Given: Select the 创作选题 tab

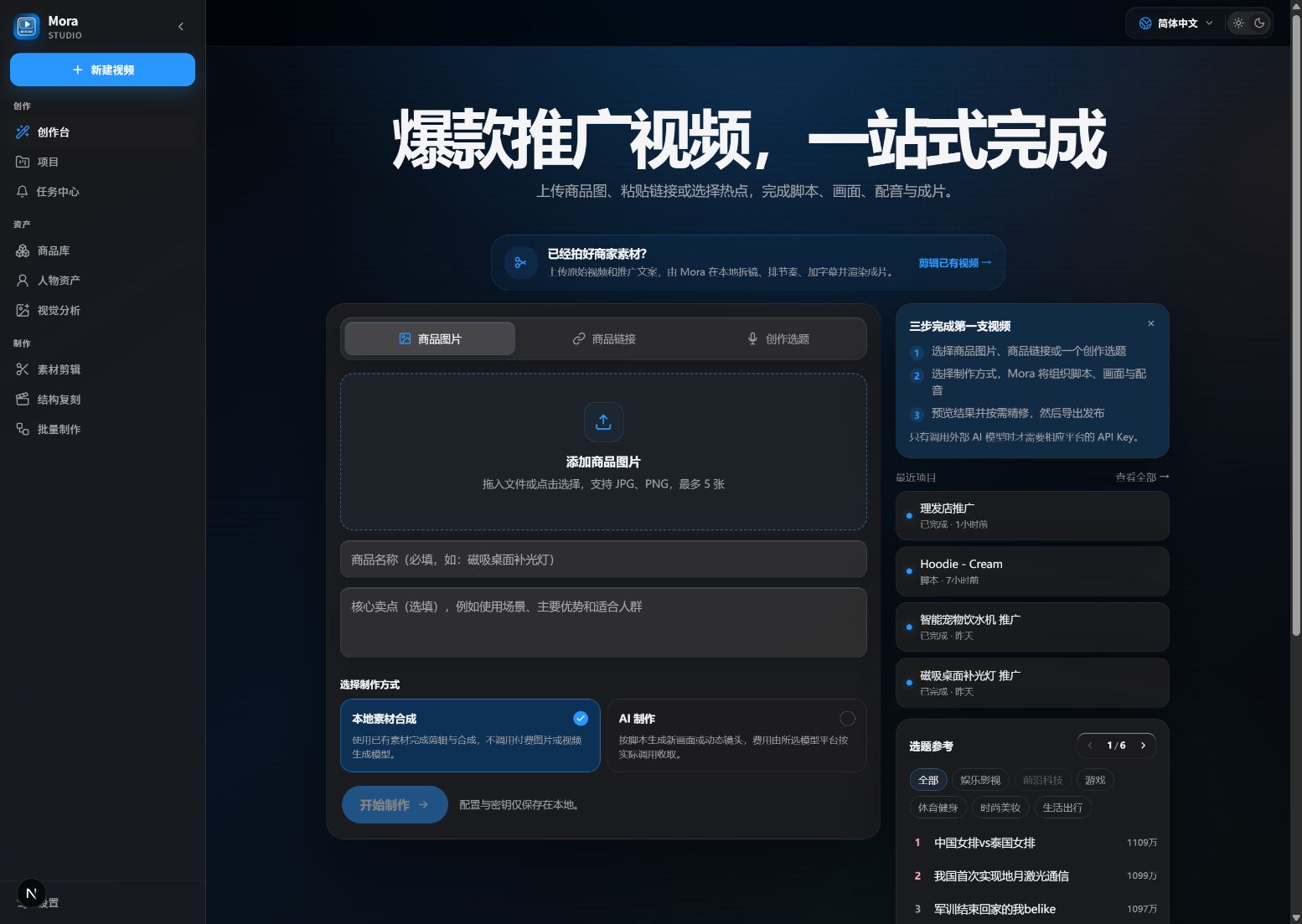Looking at the screenshot, I should (x=778, y=338).
